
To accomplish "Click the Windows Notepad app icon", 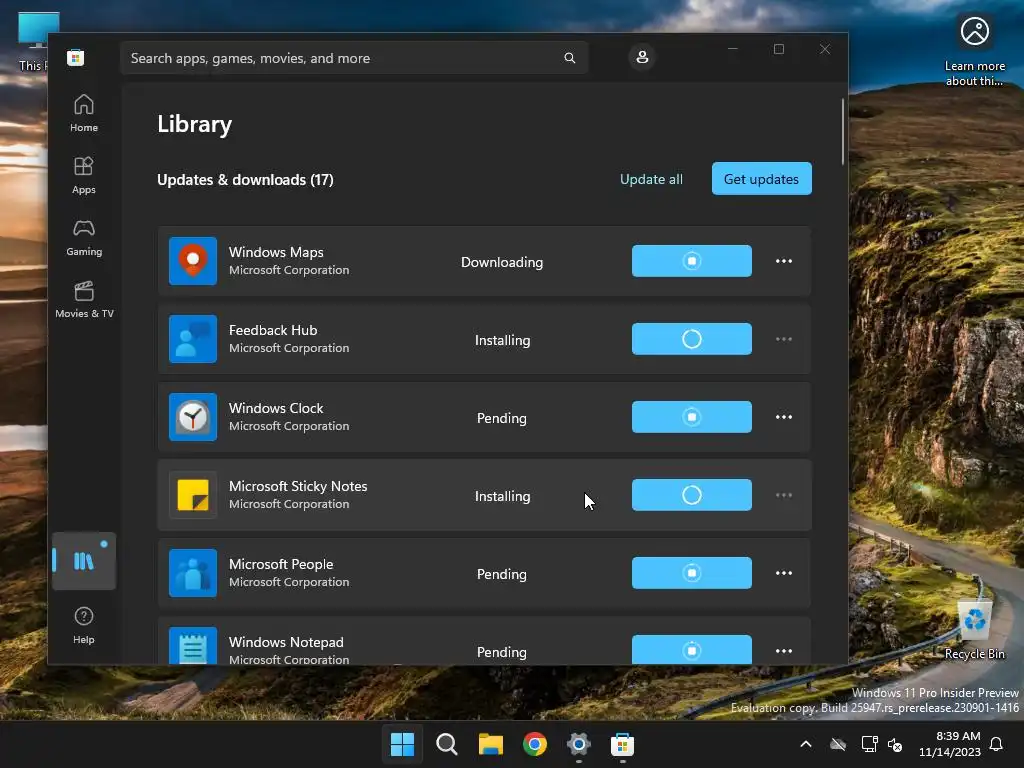I will 193,646.
